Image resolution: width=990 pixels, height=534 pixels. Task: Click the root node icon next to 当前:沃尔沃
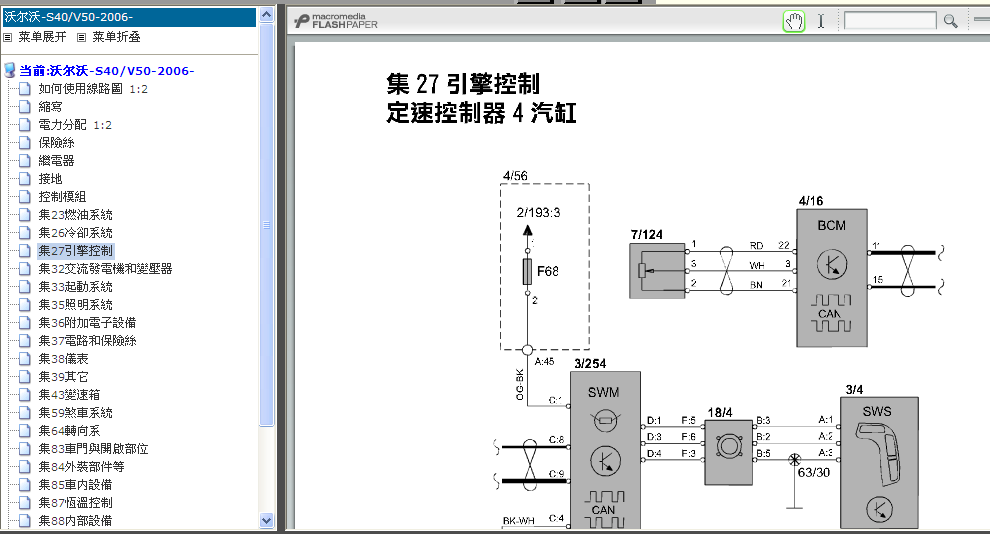point(9,70)
